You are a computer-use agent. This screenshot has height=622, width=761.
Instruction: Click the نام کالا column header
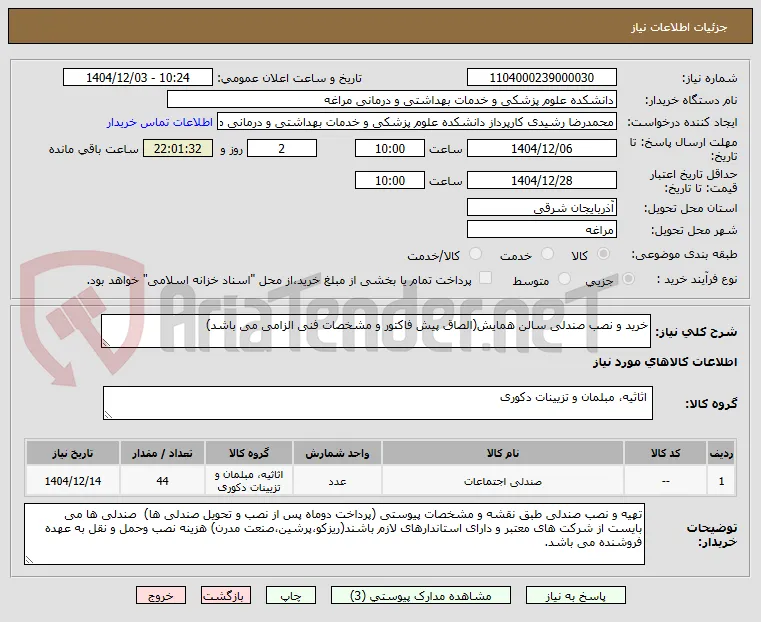pyautogui.click(x=503, y=453)
